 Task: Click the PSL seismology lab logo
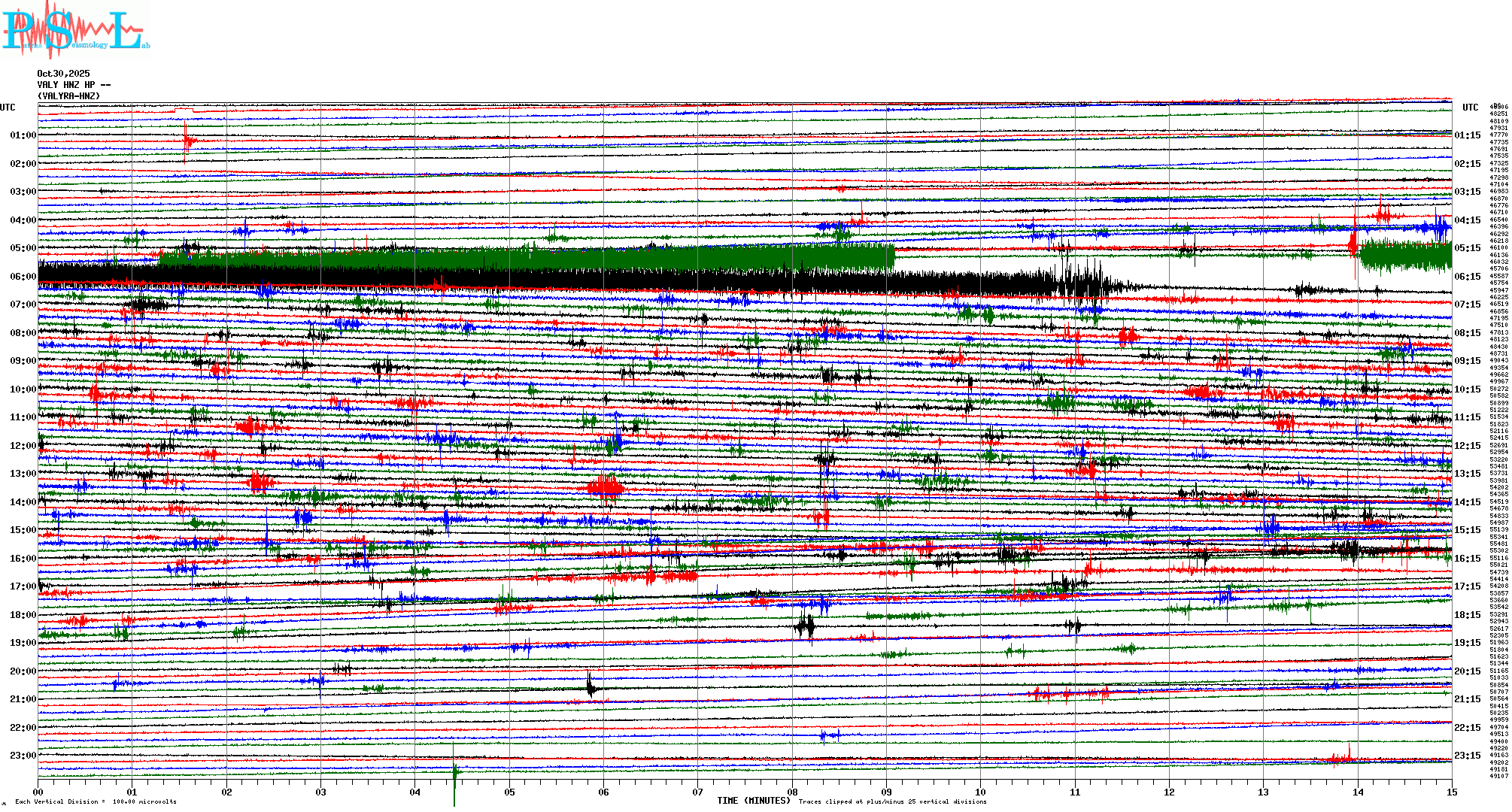(75, 30)
